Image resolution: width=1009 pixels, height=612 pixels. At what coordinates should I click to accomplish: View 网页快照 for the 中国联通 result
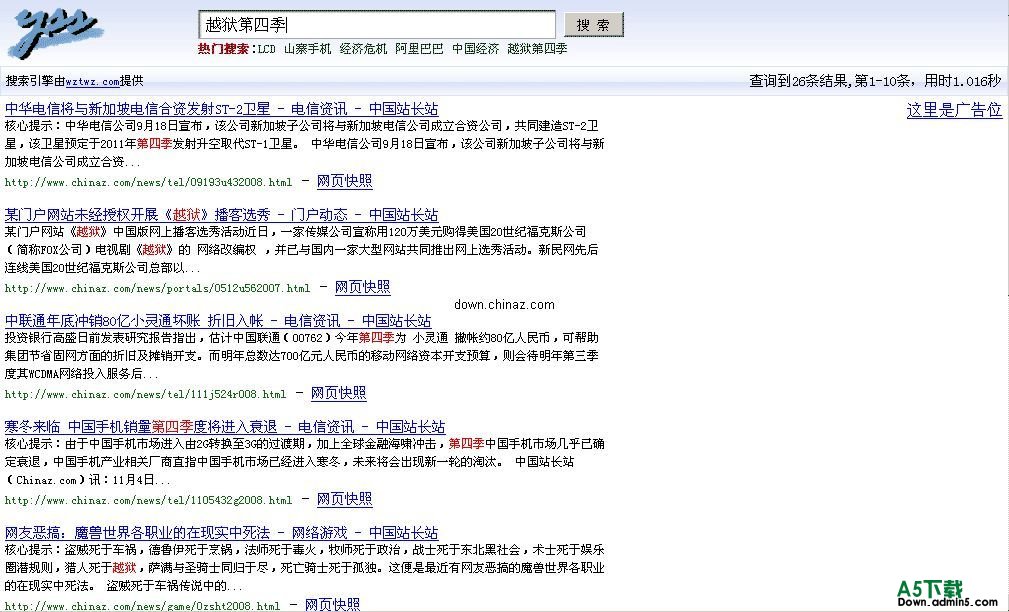click(x=338, y=393)
